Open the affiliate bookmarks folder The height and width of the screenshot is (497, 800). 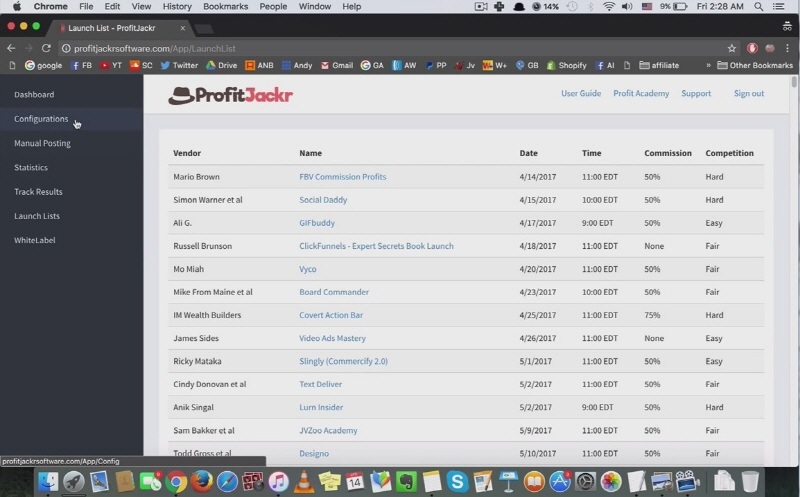click(x=659, y=65)
